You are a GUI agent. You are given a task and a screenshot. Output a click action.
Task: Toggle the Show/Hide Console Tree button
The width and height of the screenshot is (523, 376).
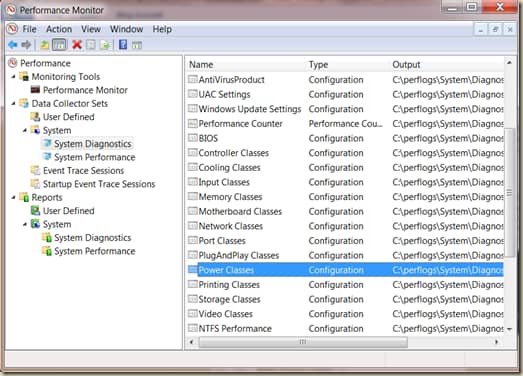[x=59, y=45]
